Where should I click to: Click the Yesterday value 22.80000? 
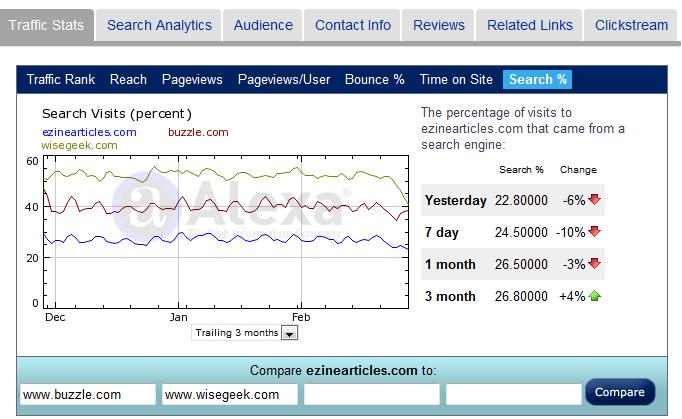[521, 200]
